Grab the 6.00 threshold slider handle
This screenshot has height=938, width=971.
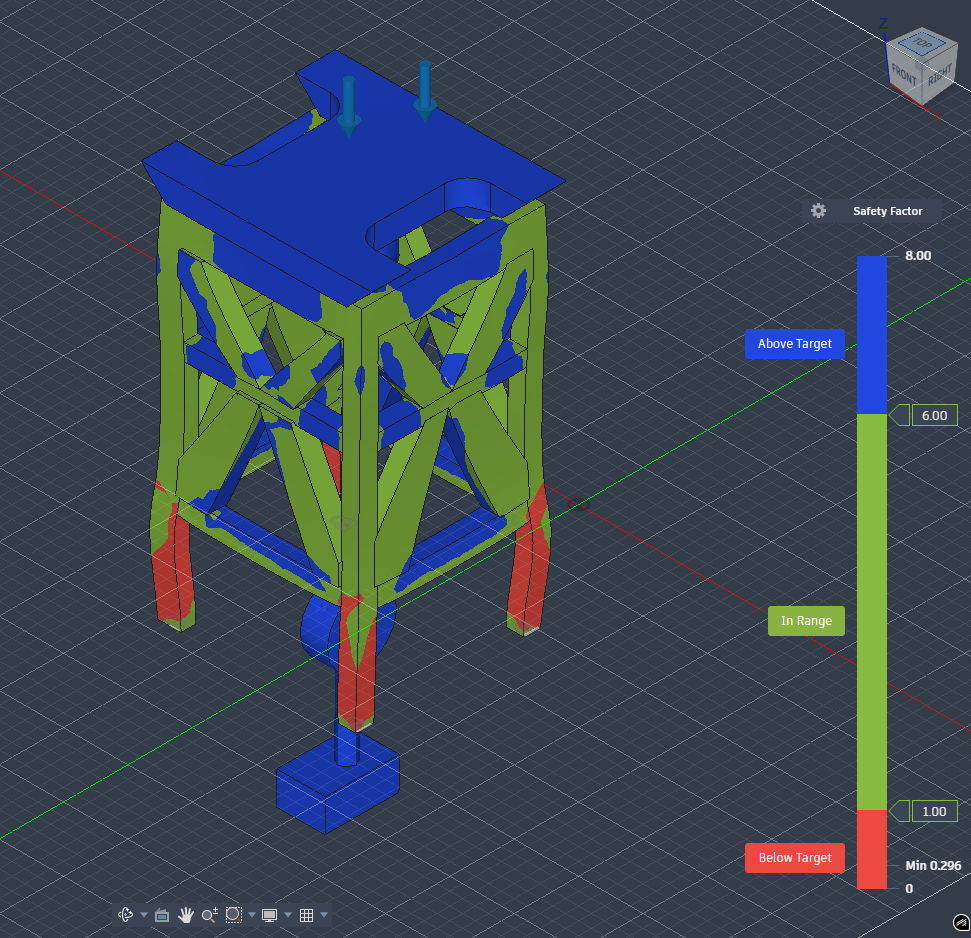[900, 415]
